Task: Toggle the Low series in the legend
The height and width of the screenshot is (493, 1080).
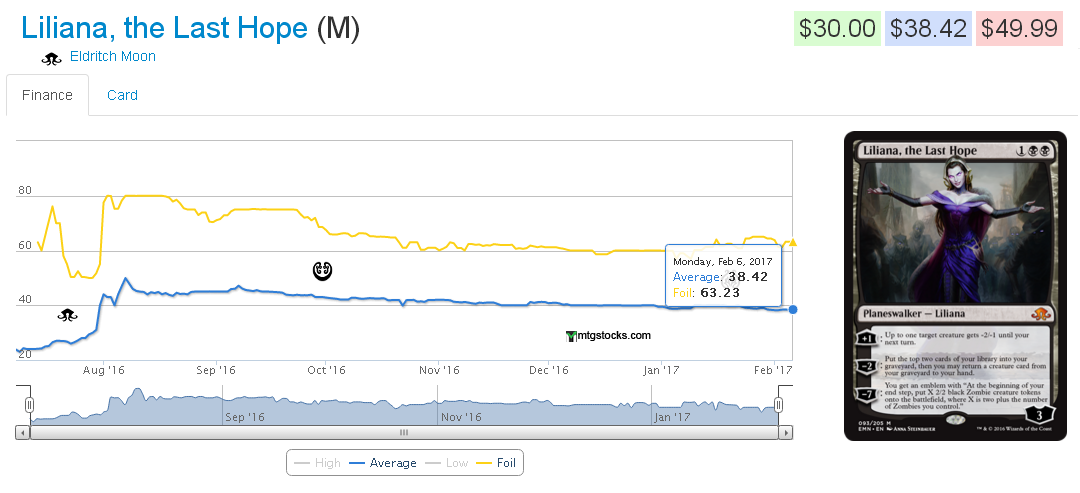Action: click(x=447, y=463)
